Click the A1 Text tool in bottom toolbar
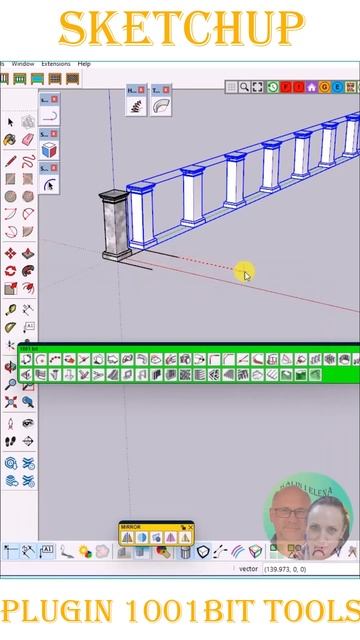Image resolution: width=360 pixels, height=640 pixels. [x=46, y=551]
